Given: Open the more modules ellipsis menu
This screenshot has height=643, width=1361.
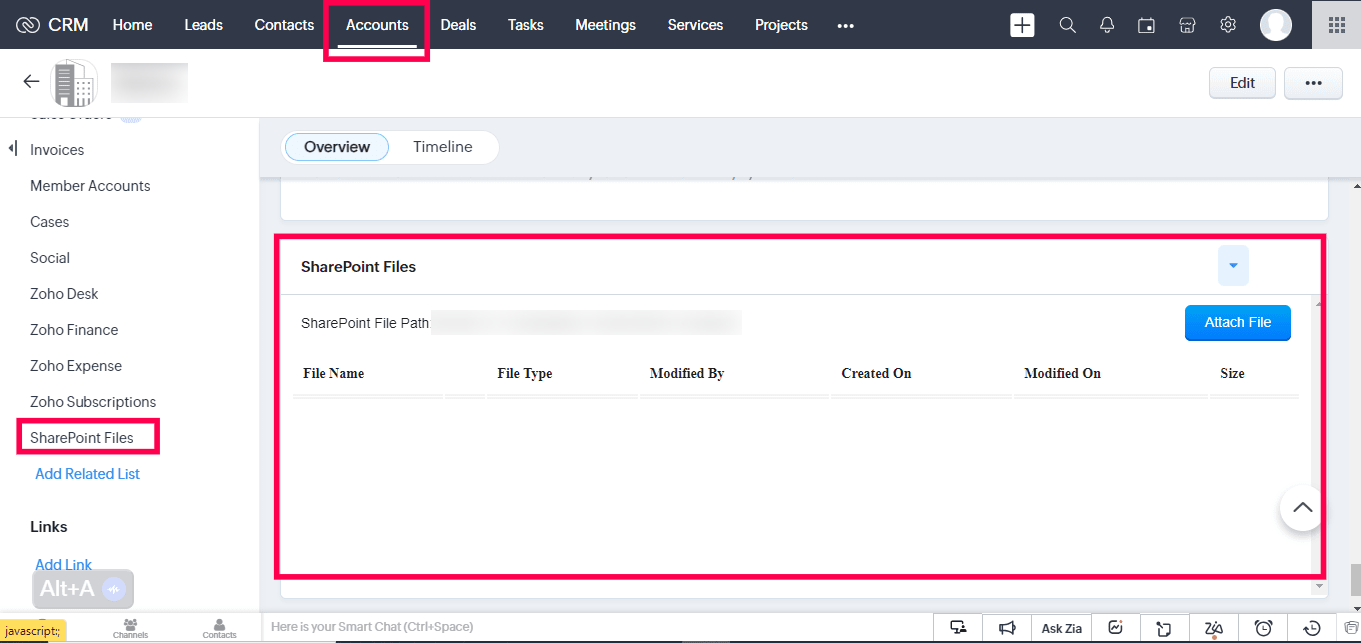Looking at the screenshot, I should coord(846,25).
